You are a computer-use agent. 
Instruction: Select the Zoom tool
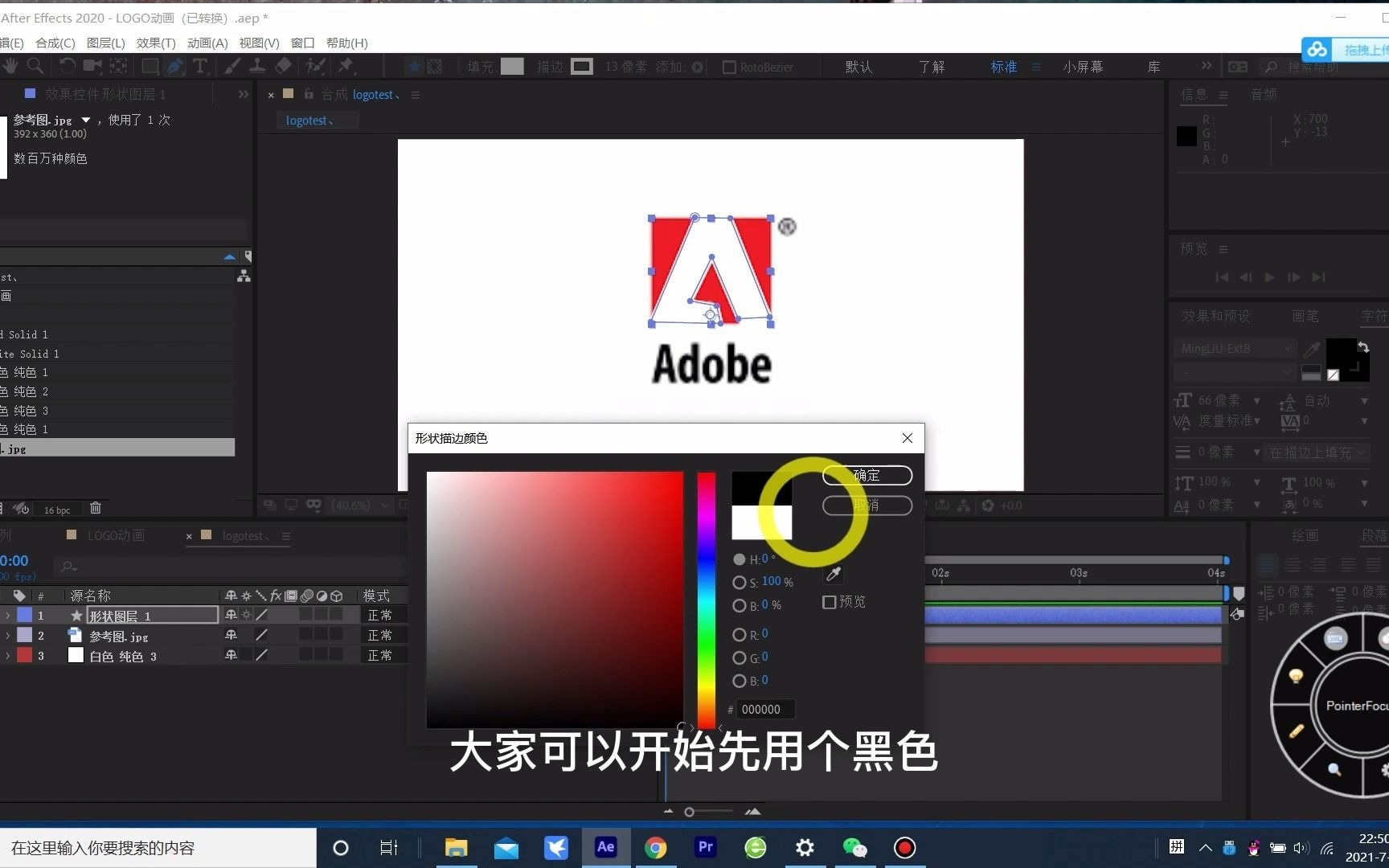35,66
